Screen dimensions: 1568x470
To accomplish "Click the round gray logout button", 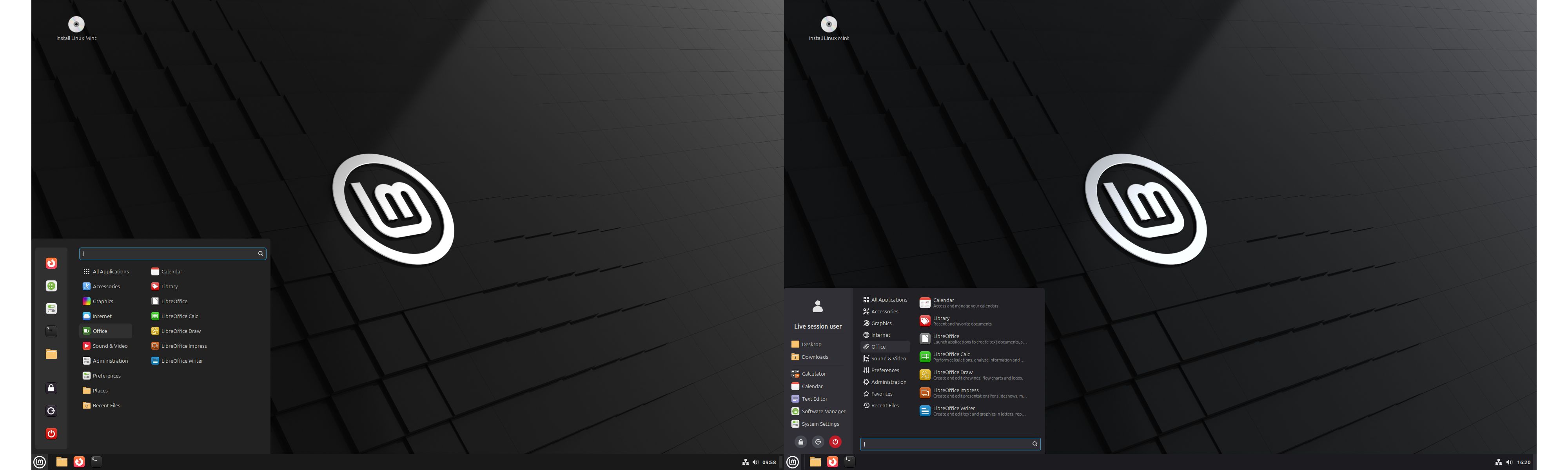I will click(818, 442).
